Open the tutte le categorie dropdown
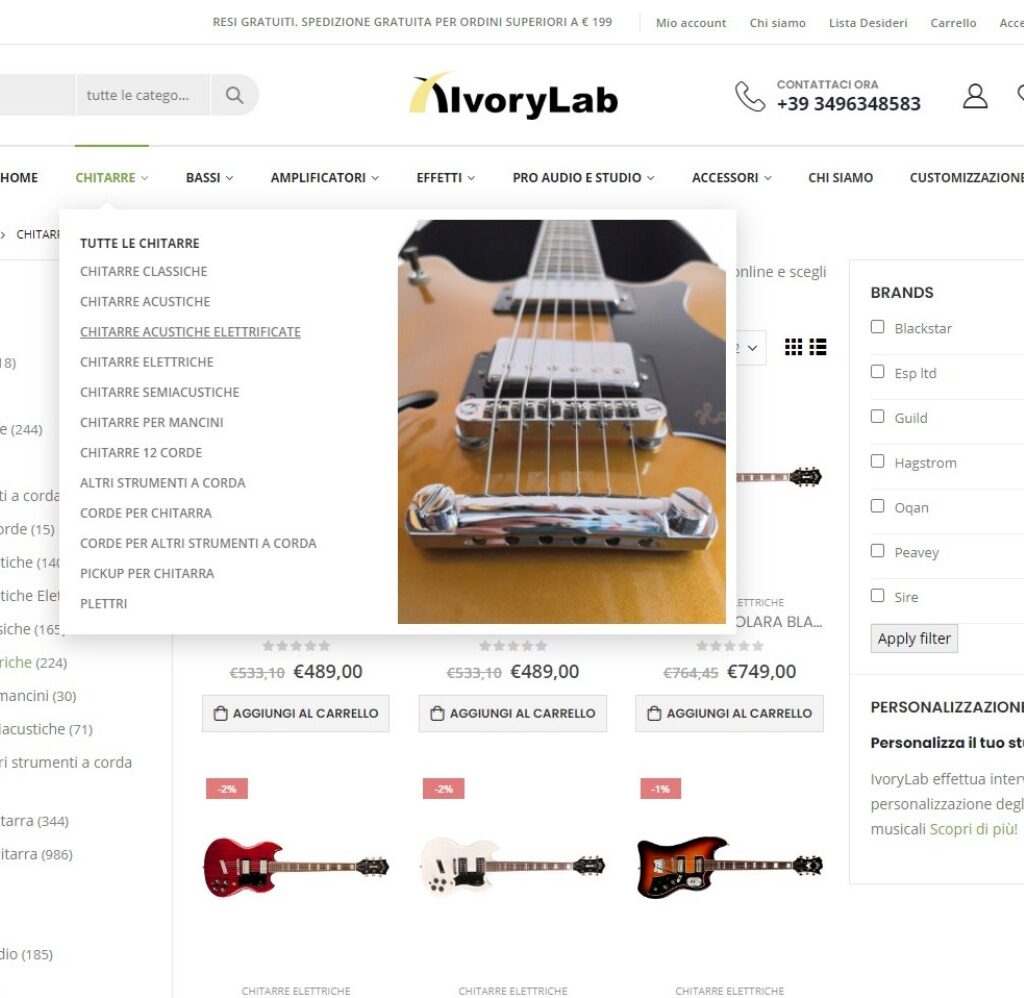This screenshot has height=998, width=1024. (x=143, y=95)
